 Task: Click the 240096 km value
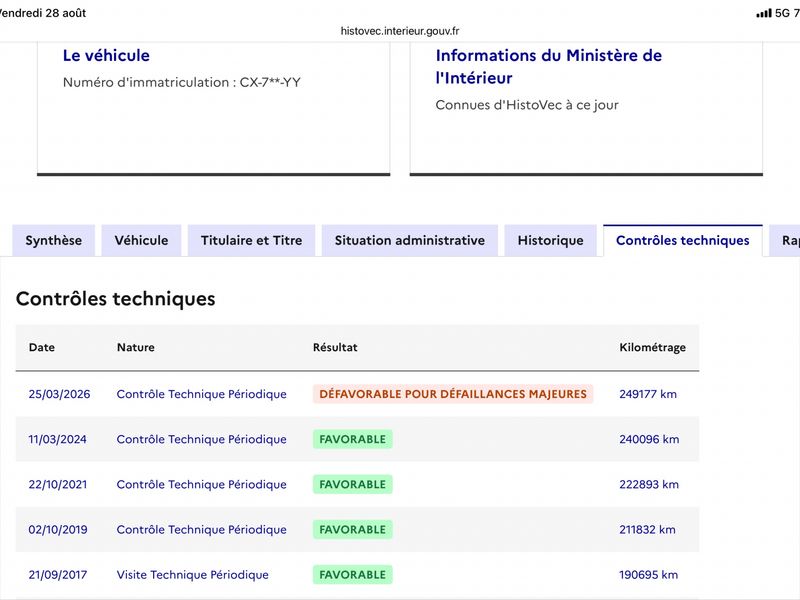(x=649, y=439)
